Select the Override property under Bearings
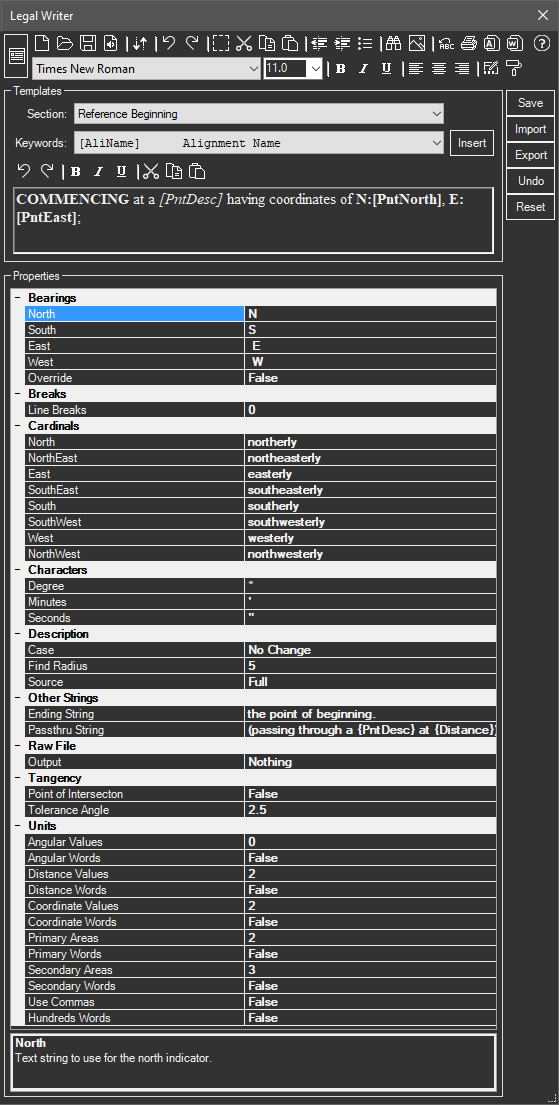The width and height of the screenshot is (559, 1105). tap(261, 378)
